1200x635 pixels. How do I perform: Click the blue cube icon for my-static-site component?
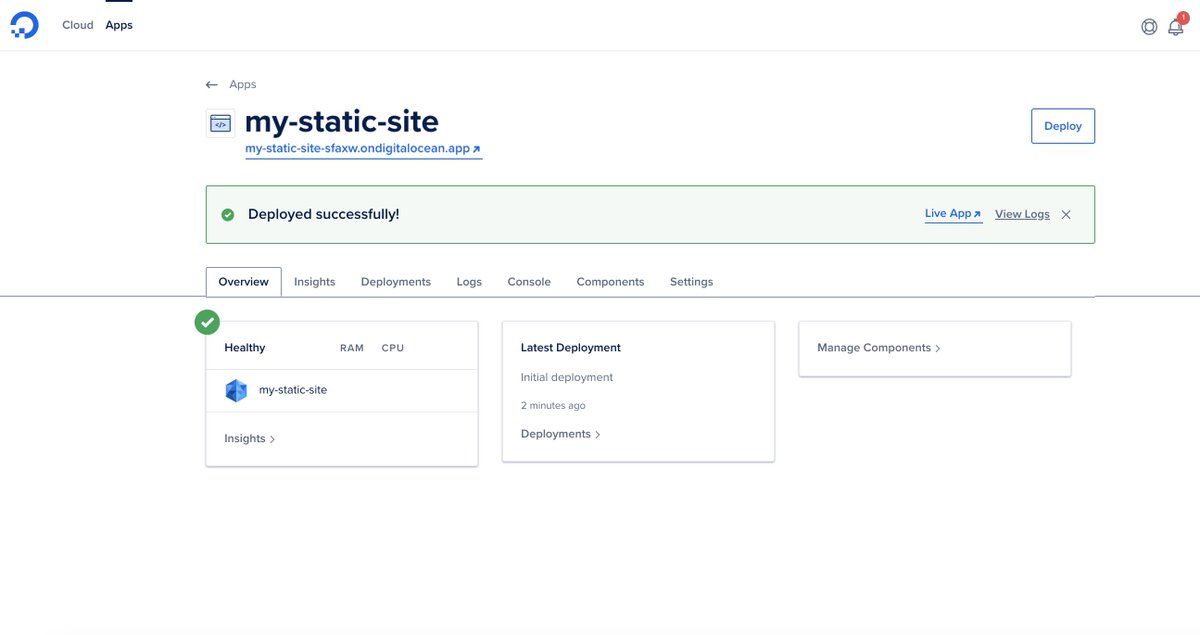235,389
